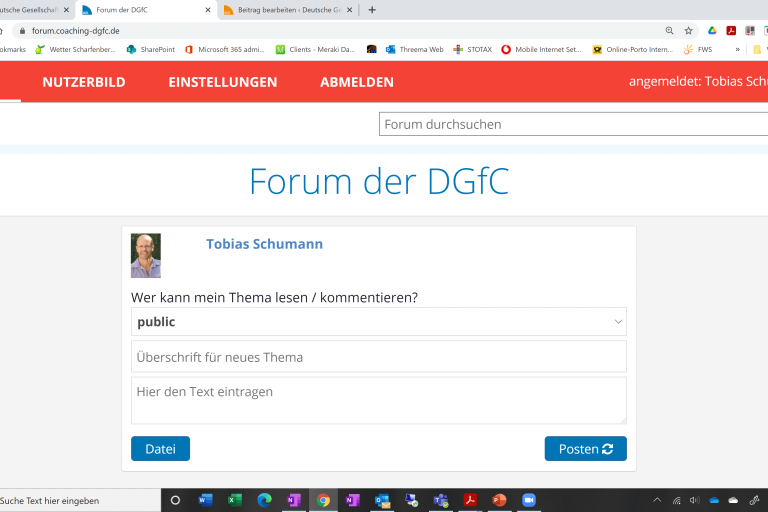Launch Excel from the Windows taskbar

(235, 500)
